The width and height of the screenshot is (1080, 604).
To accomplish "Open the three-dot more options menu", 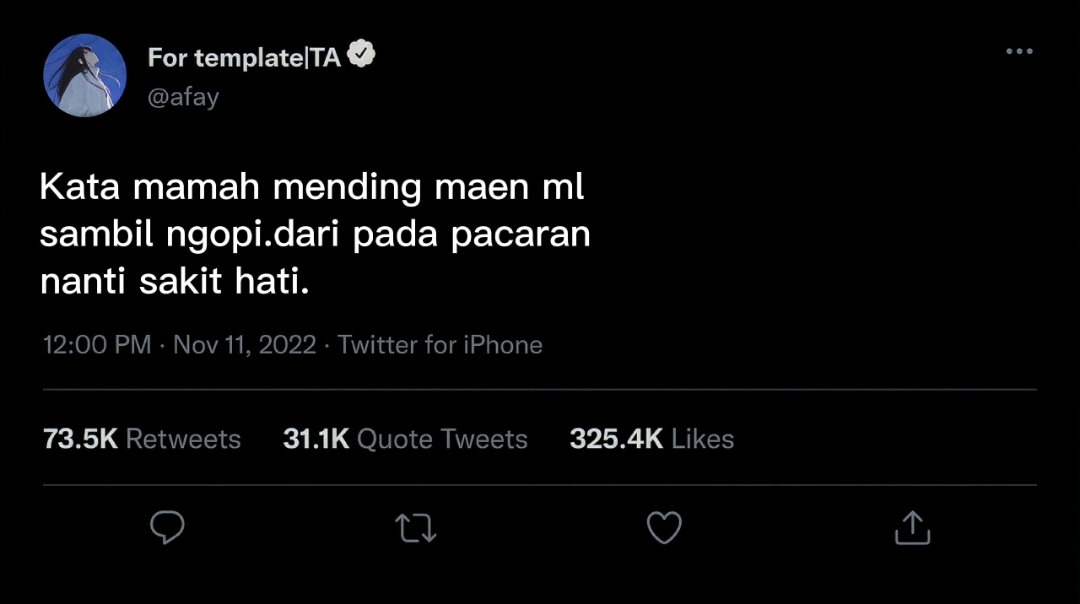I will pyautogui.click(x=1019, y=52).
